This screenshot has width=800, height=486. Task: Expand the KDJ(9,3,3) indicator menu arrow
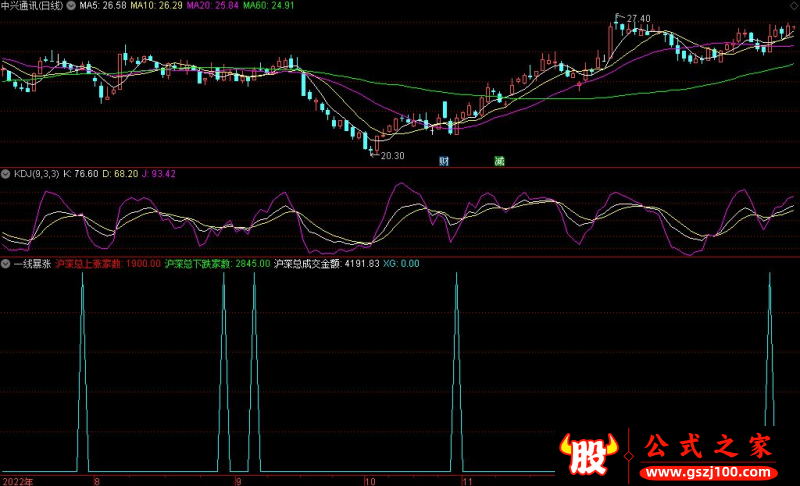tap(6, 174)
